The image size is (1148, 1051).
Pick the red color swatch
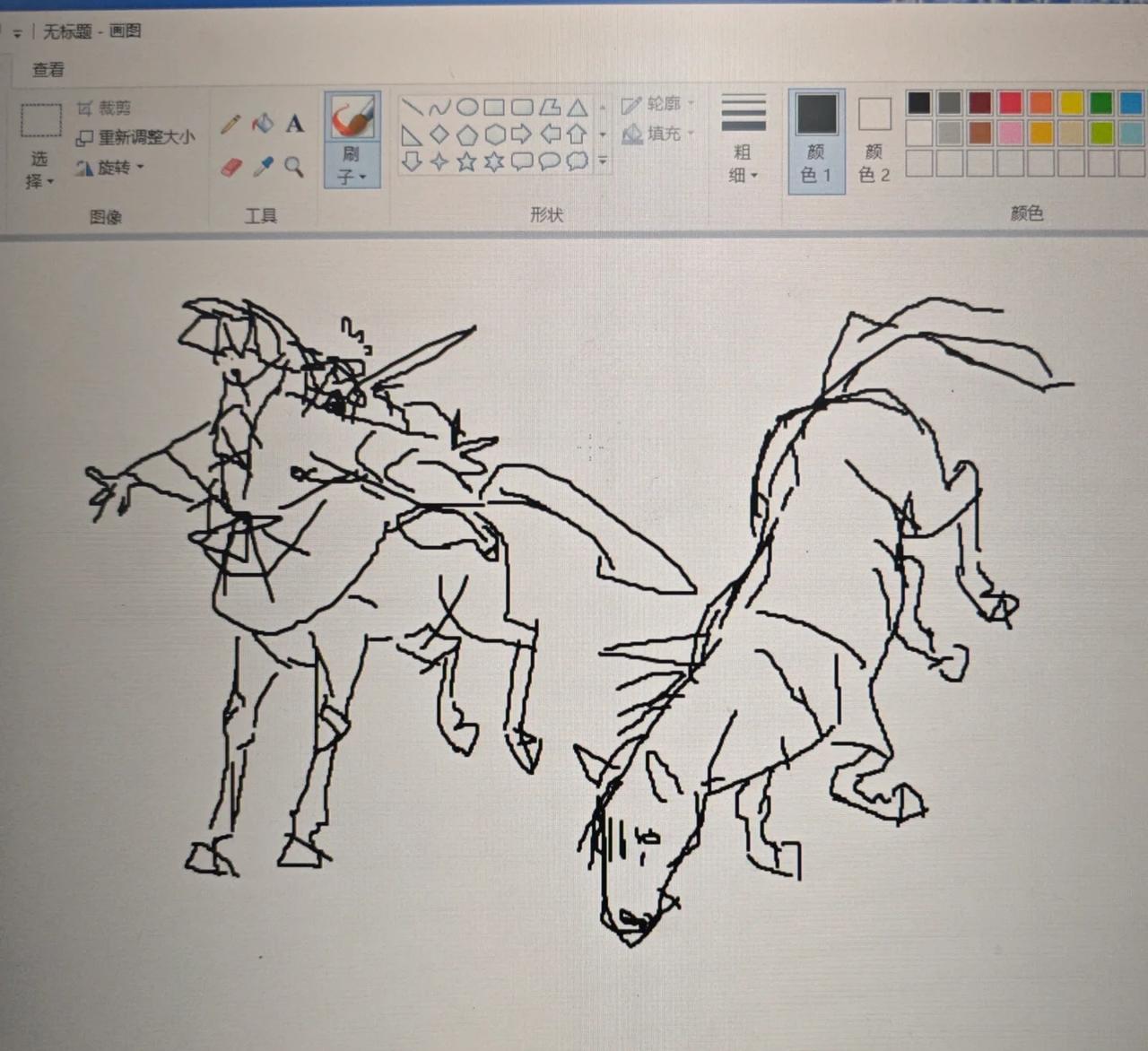[1010, 103]
